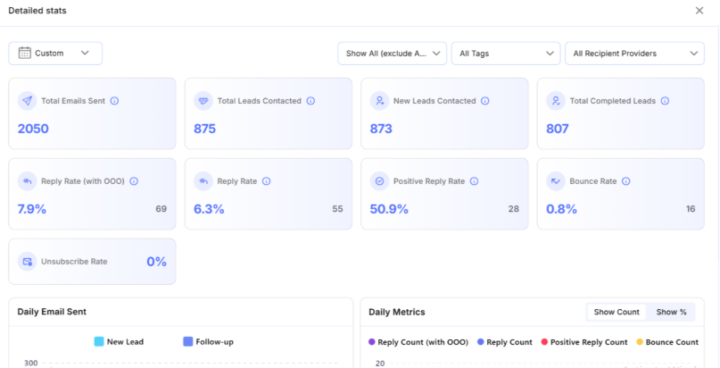Select Show Count in Daily Metrics
This screenshot has width=720, height=368.
tap(617, 312)
